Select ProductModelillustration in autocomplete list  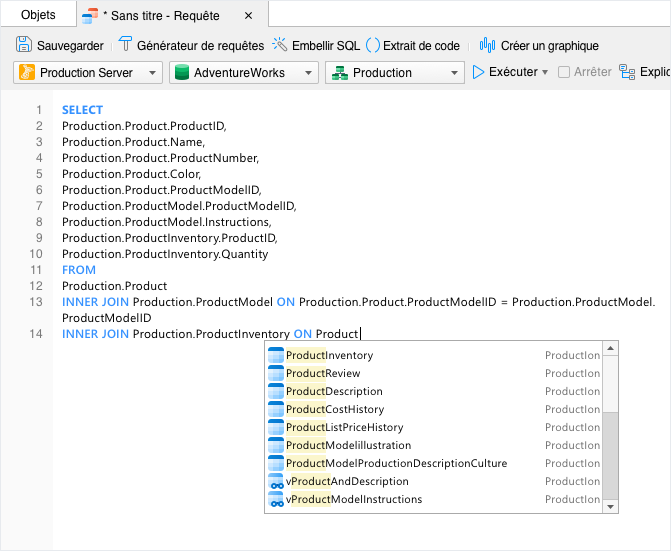(x=433, y=445)
